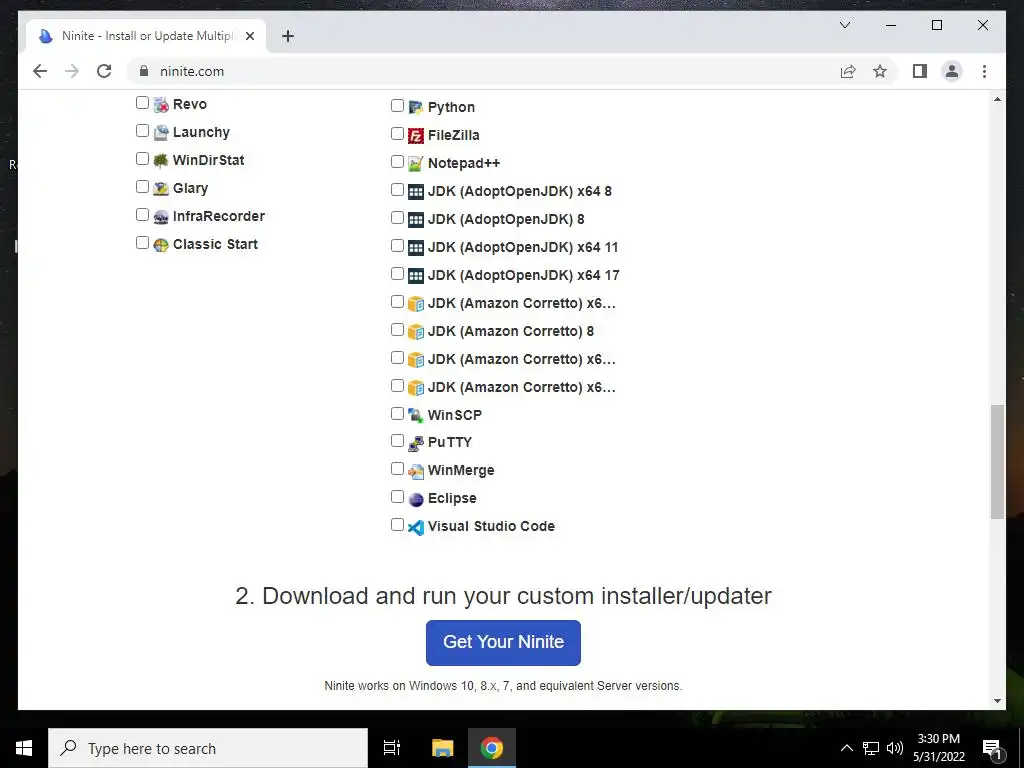Image resolution: width=1024 pixels, height=768 pixels.
Task: Check the Glary checkbox
Action: [x=142, y=187]
